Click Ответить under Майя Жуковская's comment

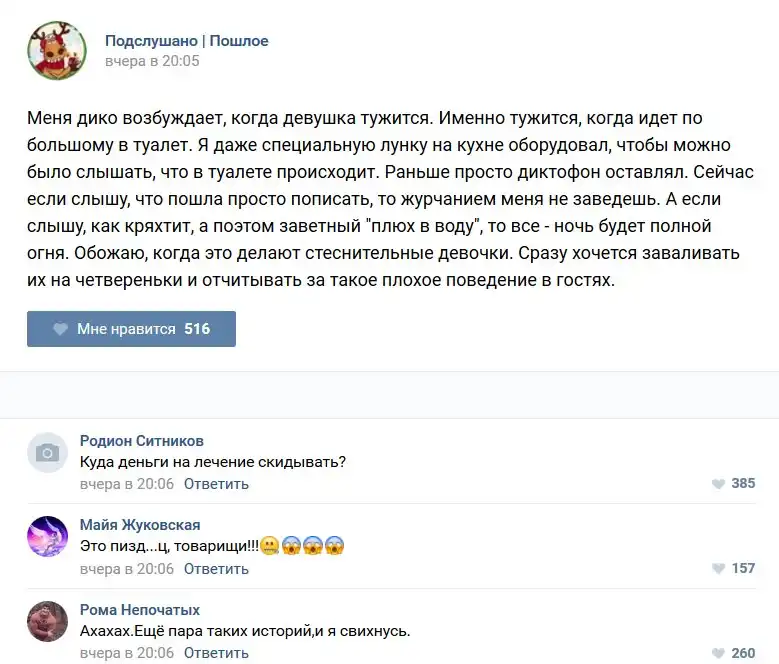[x=216, y=569]
